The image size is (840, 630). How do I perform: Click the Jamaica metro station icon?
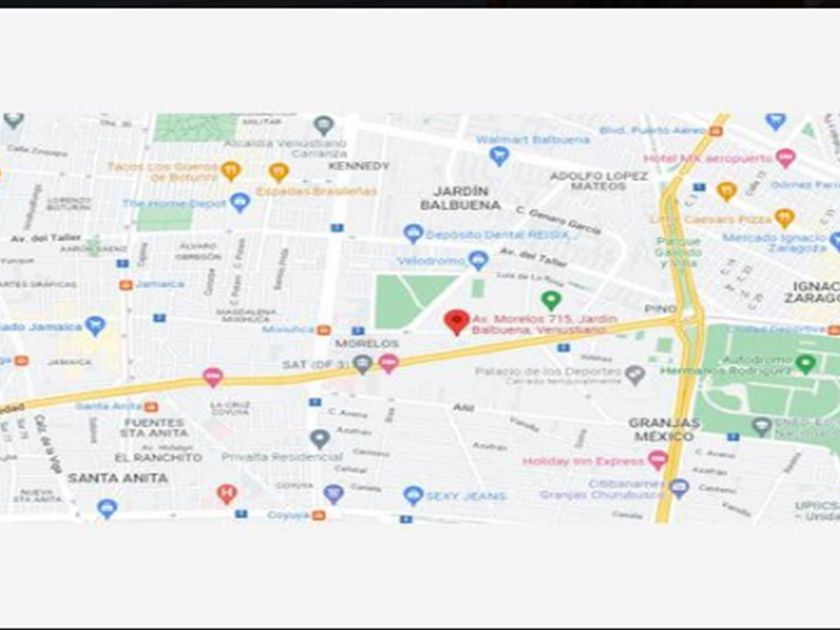[126, 285]
